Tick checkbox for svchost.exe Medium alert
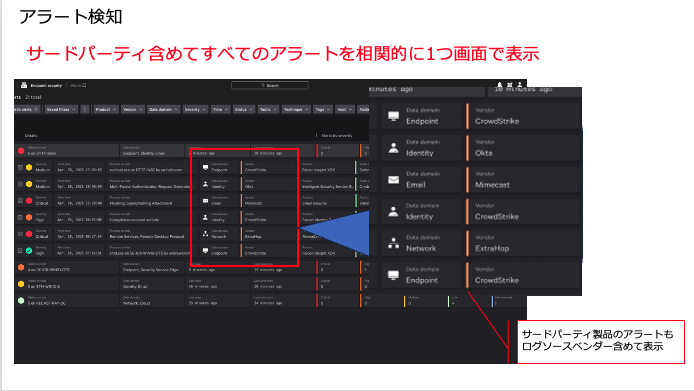This screenshot has width=694, height=391. [x=20, y=167]
